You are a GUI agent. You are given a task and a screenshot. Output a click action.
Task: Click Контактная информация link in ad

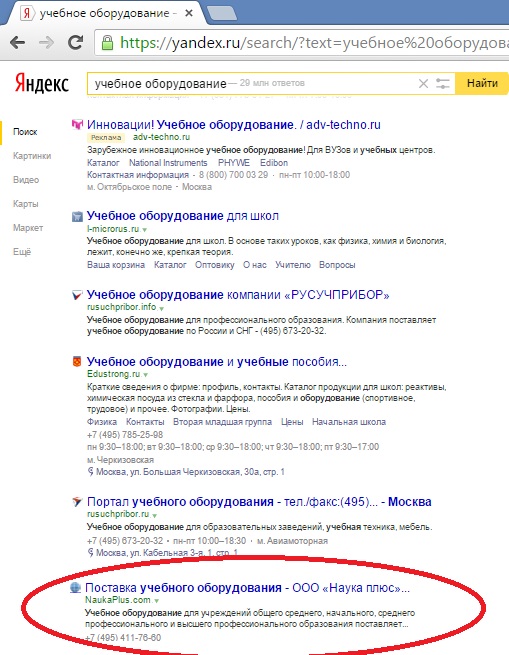(x=138, y=175)
